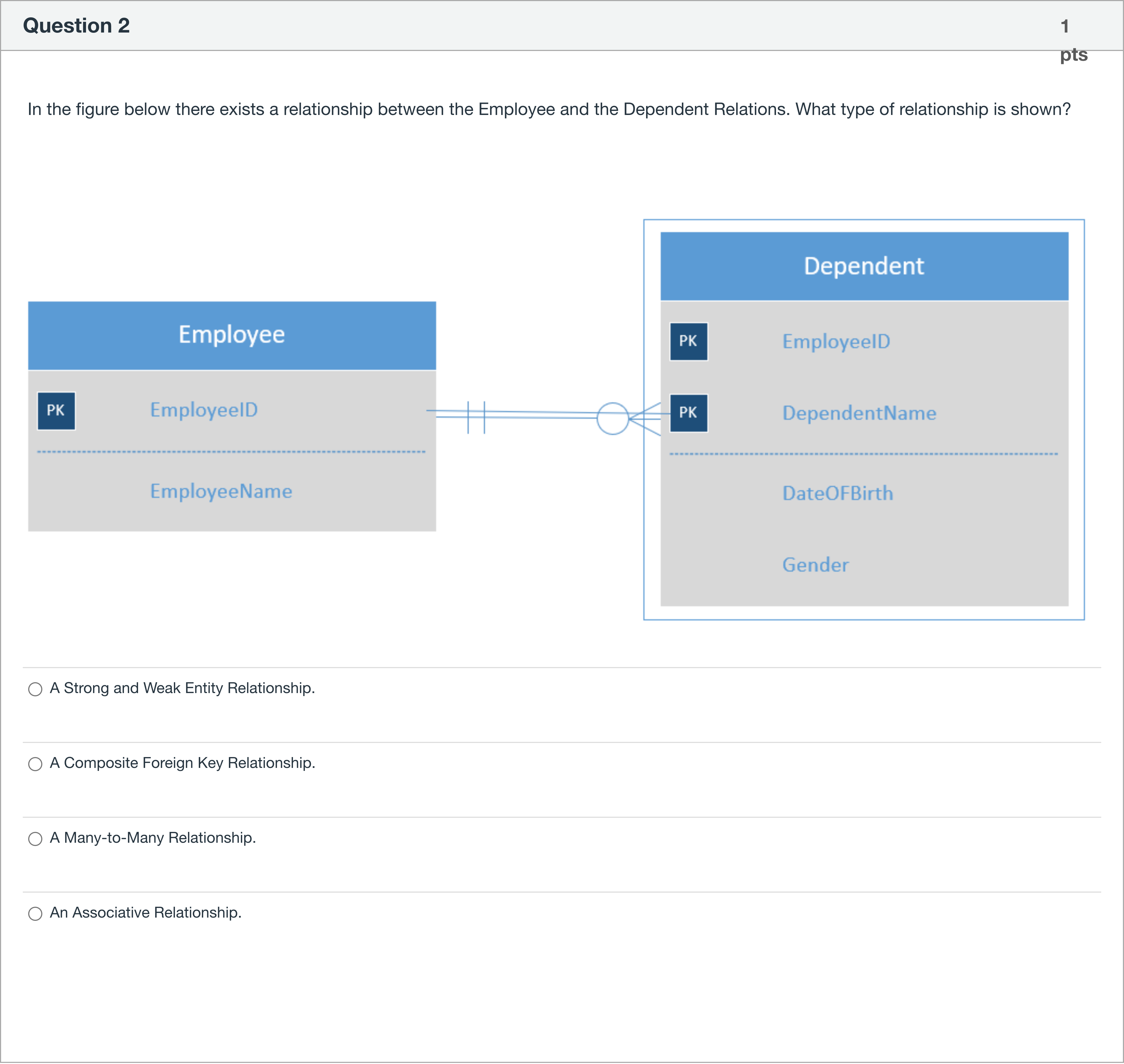
Task: Pick the Associative Relationship radio button
Action: point(35,914)
